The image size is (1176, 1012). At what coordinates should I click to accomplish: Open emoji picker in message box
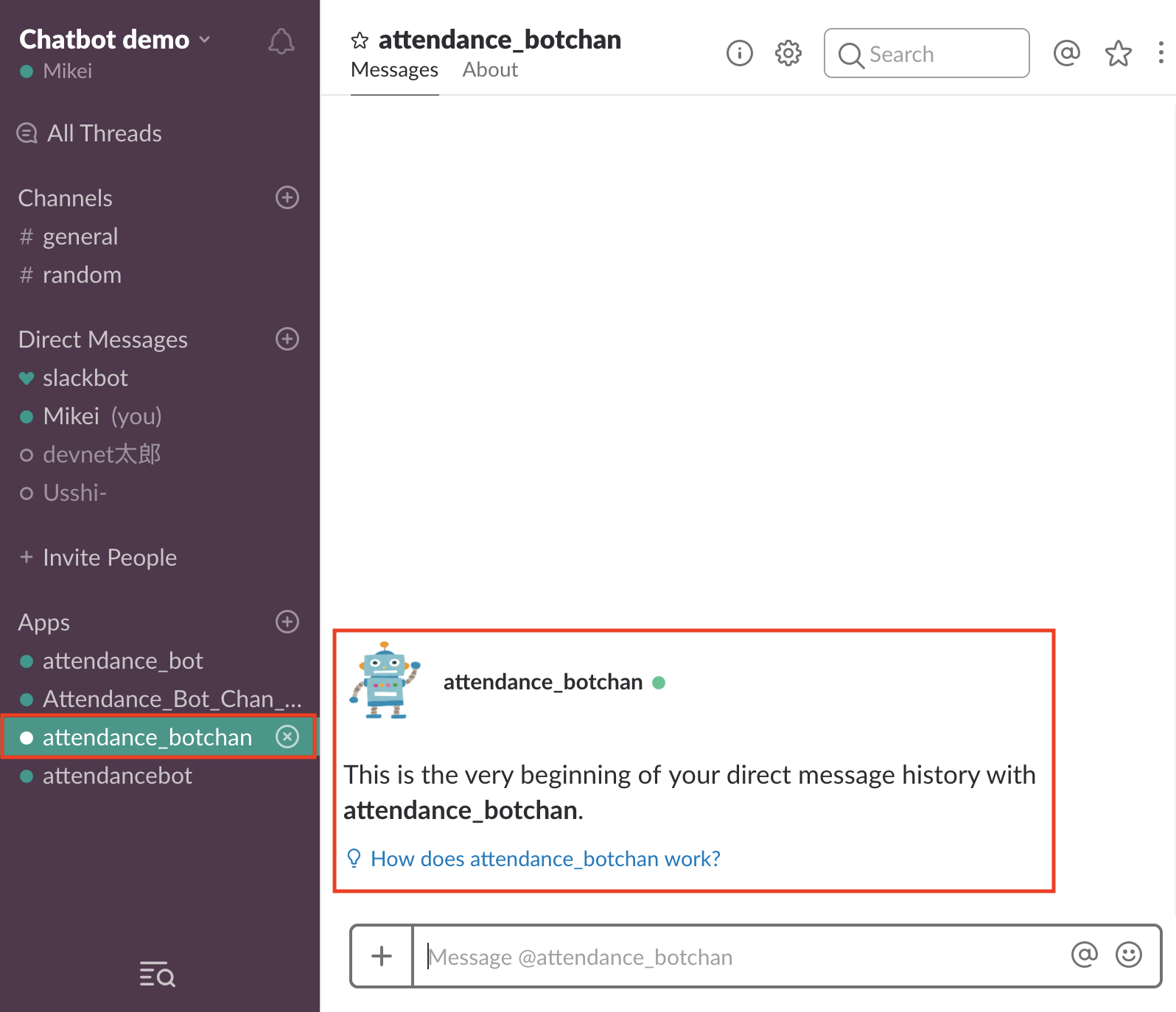point(1128,955)
